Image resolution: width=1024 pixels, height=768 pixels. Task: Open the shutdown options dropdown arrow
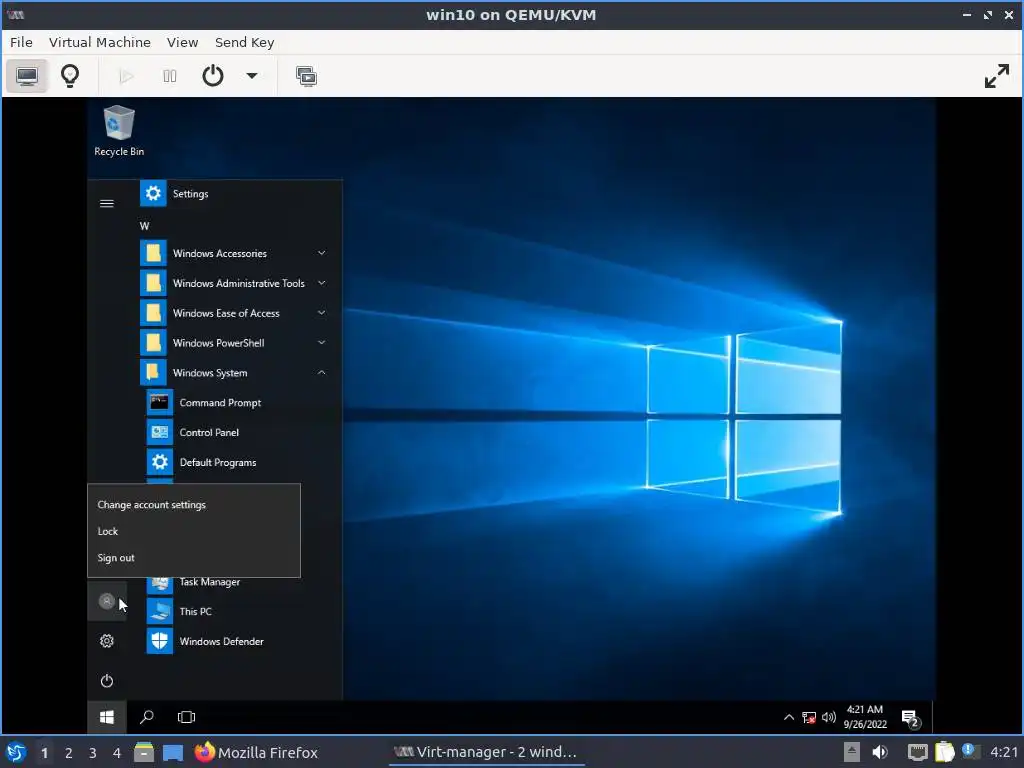tap(251, 76)
